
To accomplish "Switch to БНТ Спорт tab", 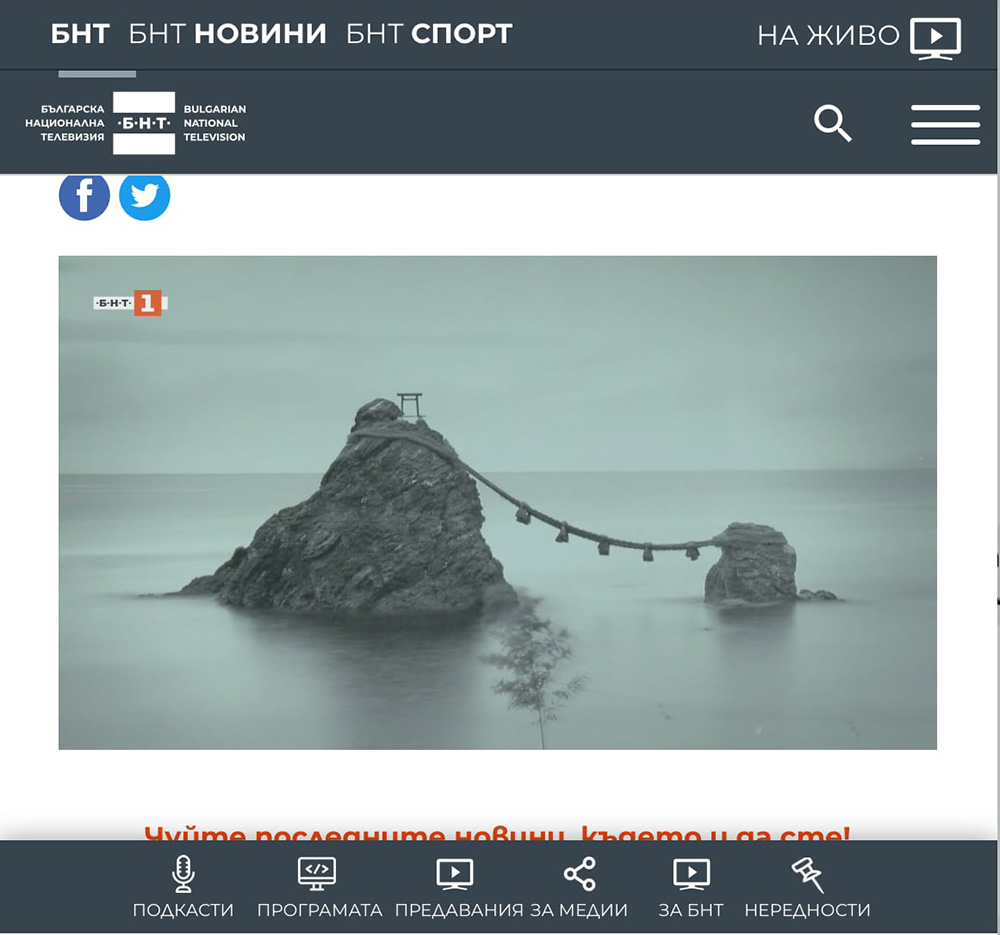I will pos(429,34).
